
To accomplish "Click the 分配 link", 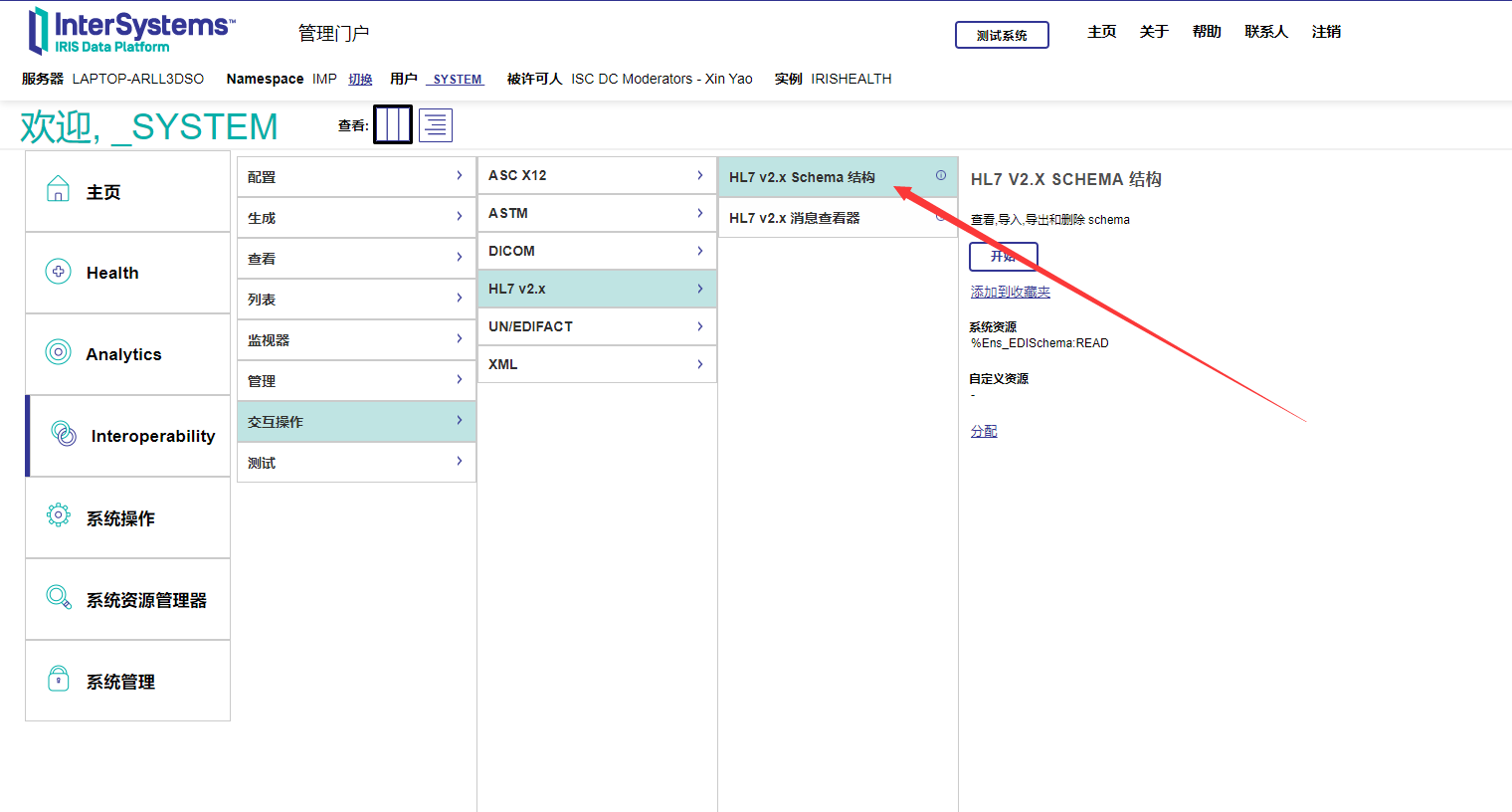I will 984,431.
